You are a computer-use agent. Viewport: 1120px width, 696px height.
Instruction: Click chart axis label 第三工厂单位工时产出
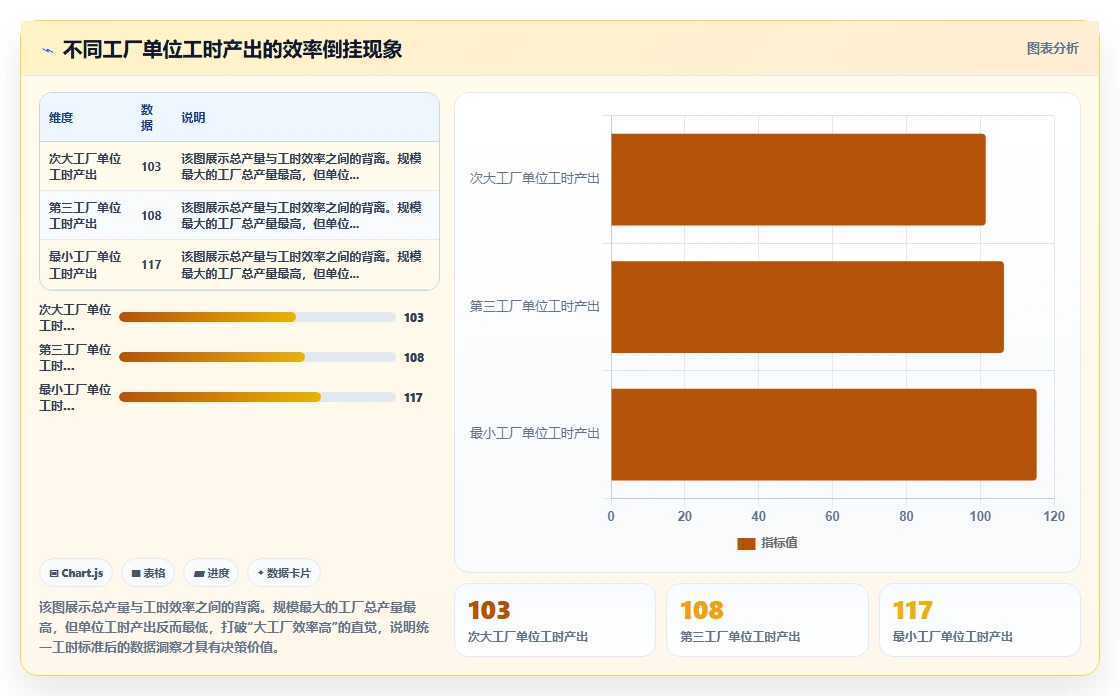coord(534,307)
